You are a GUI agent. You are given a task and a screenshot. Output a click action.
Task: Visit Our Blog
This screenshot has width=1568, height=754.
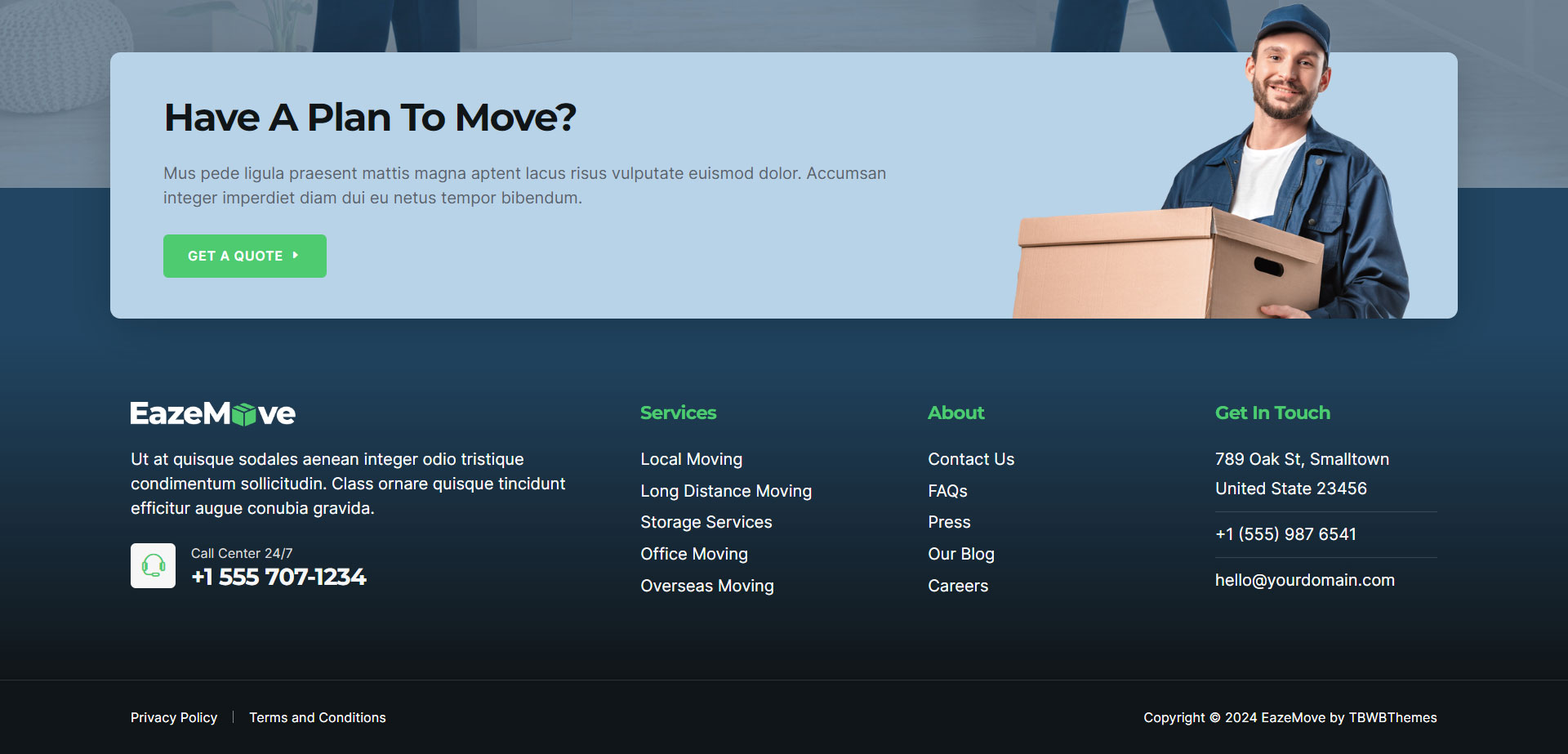pos(960,554)
